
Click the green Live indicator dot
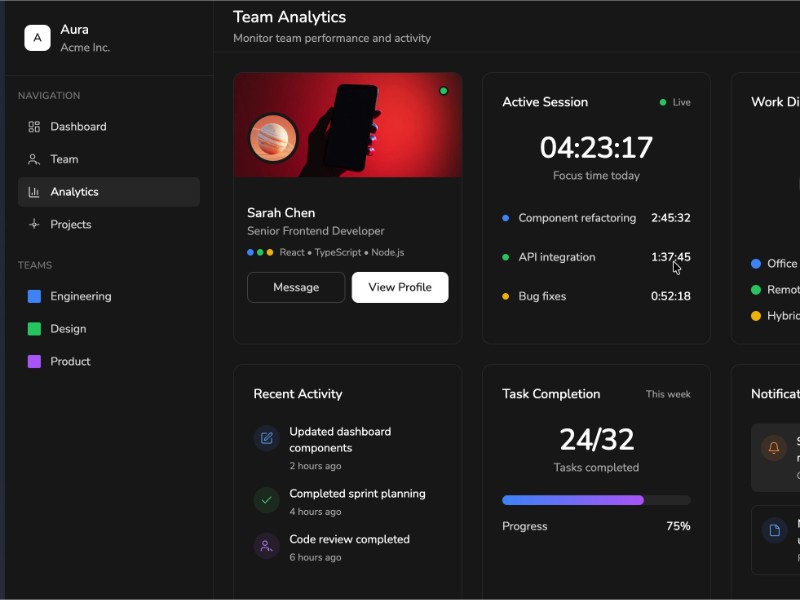coord(663,102)
